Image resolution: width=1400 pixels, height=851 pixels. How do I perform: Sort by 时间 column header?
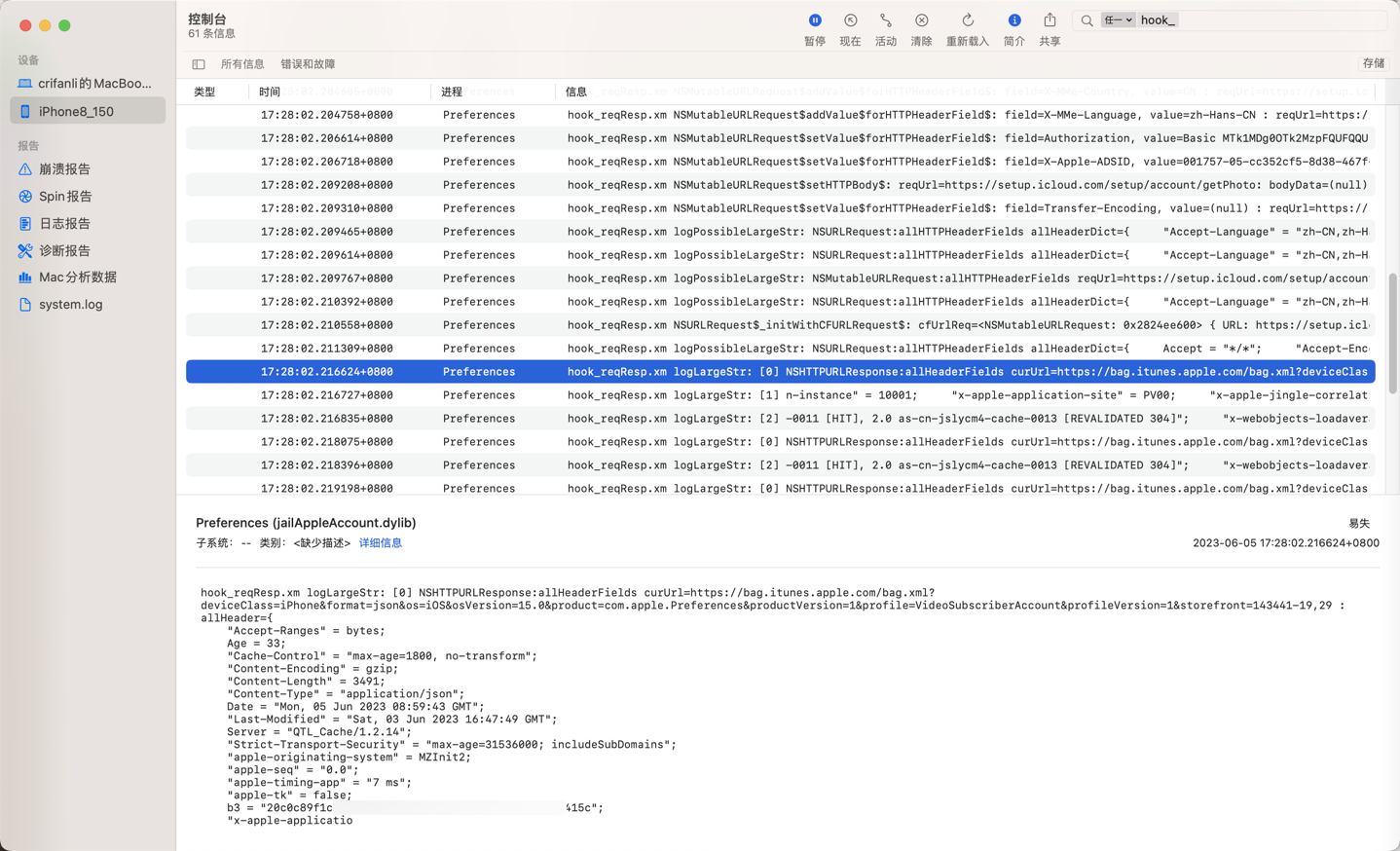click(x=270, y=92)
